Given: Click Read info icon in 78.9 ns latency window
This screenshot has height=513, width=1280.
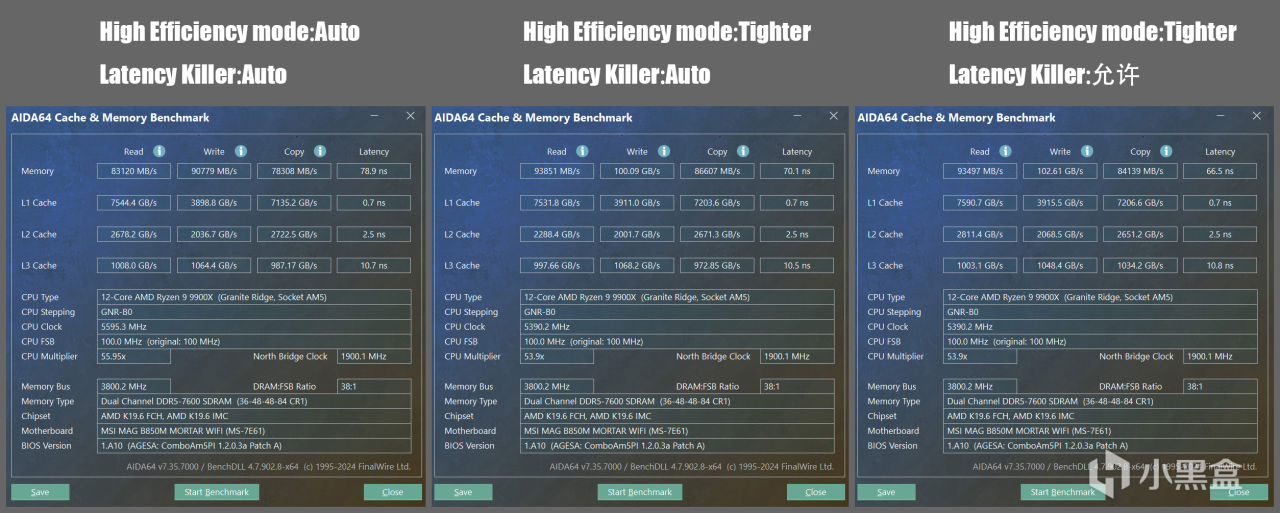Looking at the screenshot, I should pyautogui.click(x=160, y=151).
